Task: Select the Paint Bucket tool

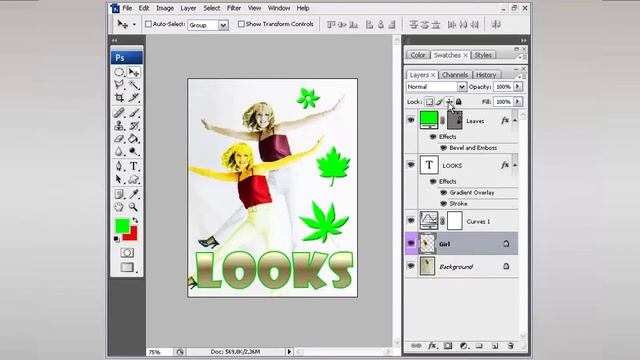Action: [133, 139]
